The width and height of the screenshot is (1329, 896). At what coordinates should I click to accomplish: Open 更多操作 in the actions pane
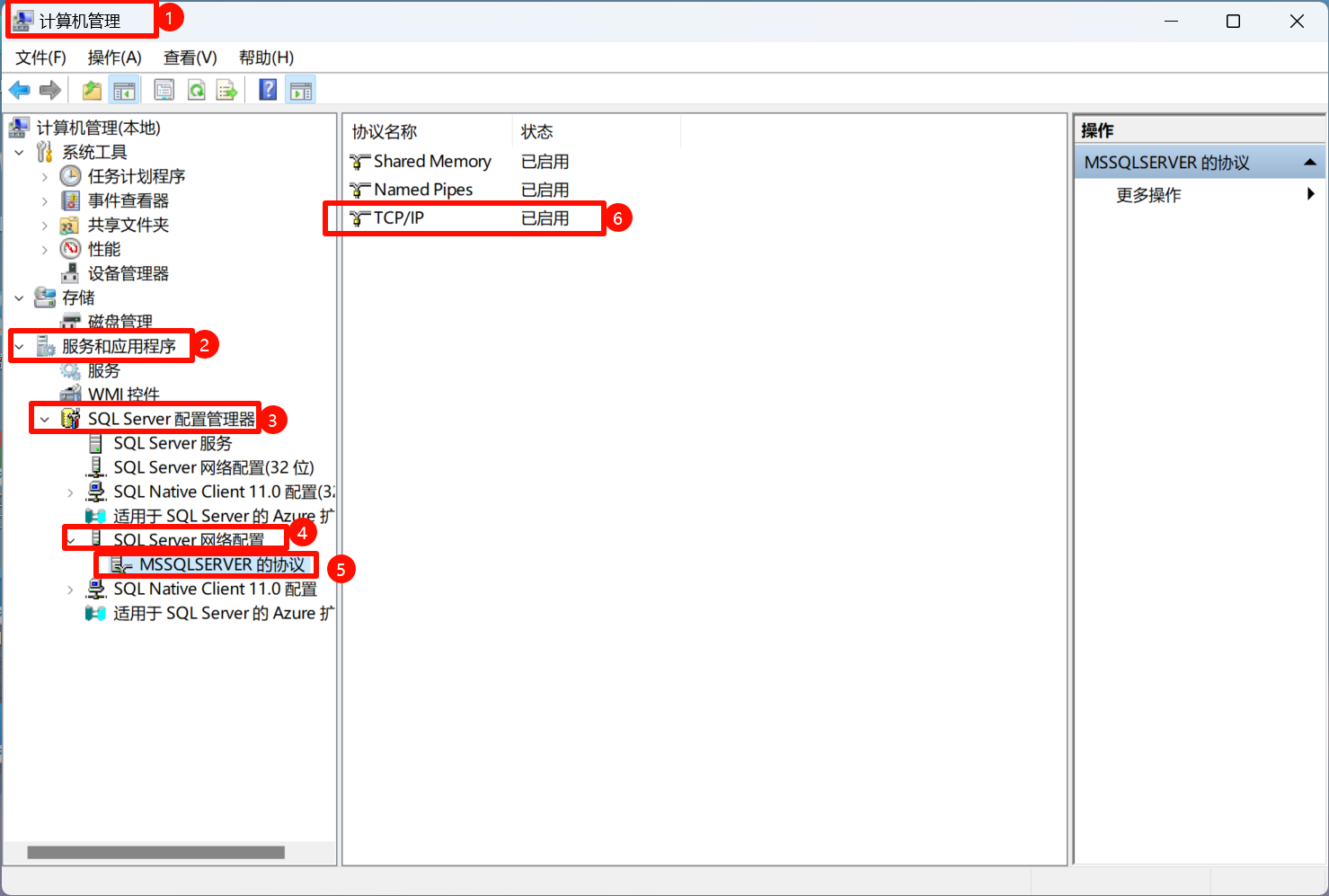coord(1148,195)
